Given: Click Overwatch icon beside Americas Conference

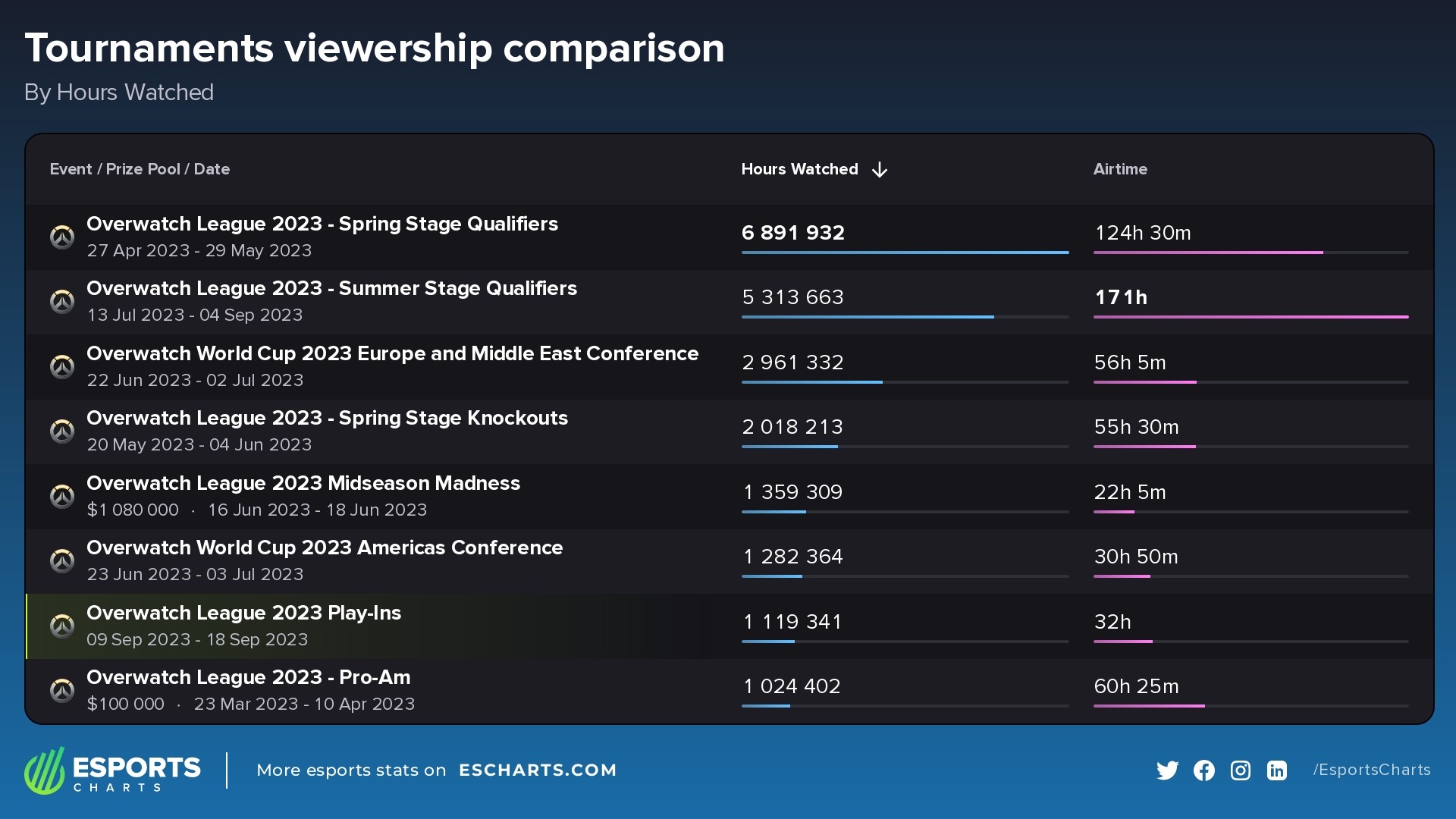Looking at the screenshot, I should tap(62, 561).
